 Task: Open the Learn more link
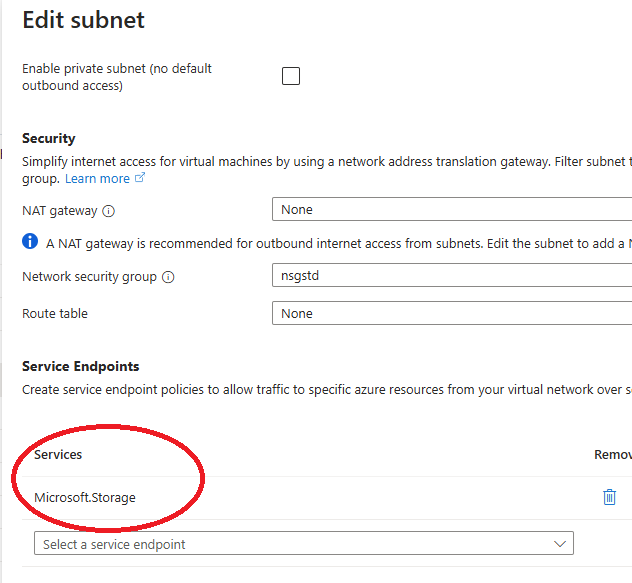[x=97, y=179]
